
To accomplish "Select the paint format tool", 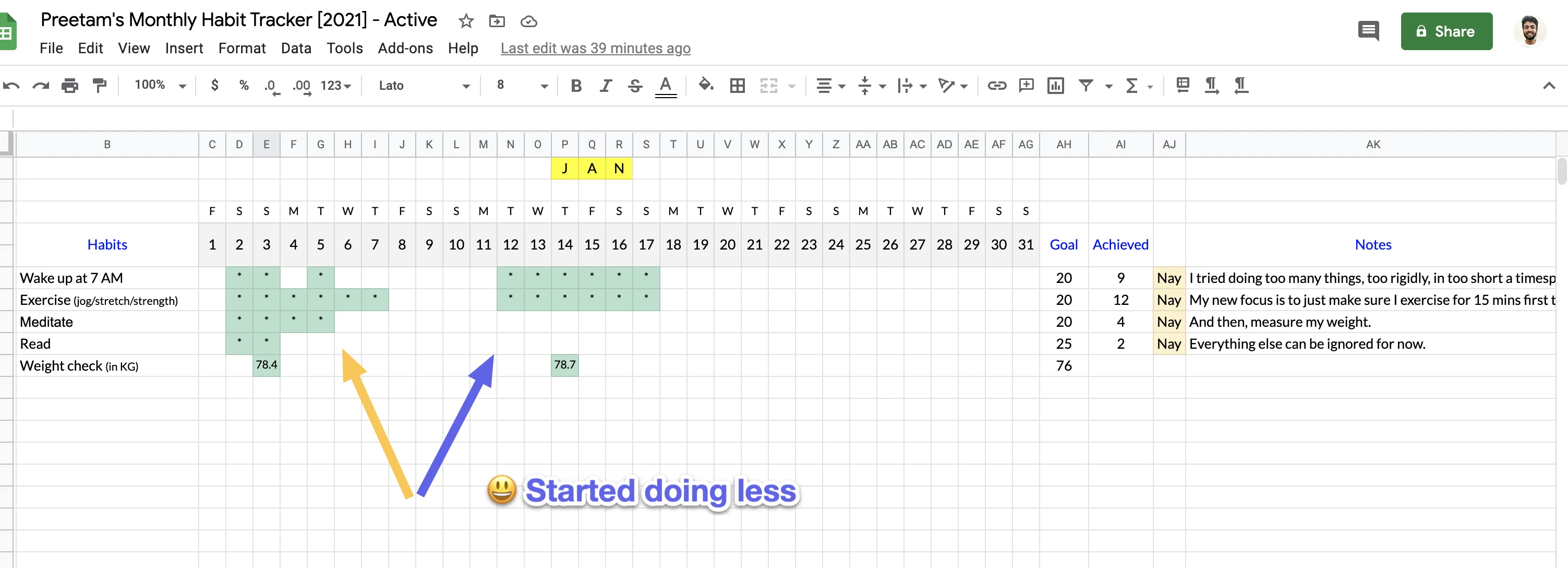I will tap(99, 85).
